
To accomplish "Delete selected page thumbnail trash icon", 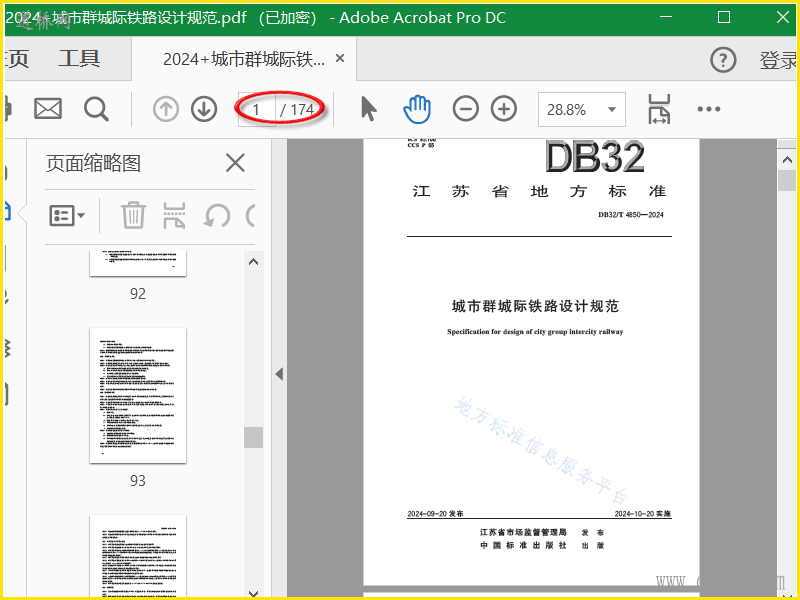I will click(133, 215).
